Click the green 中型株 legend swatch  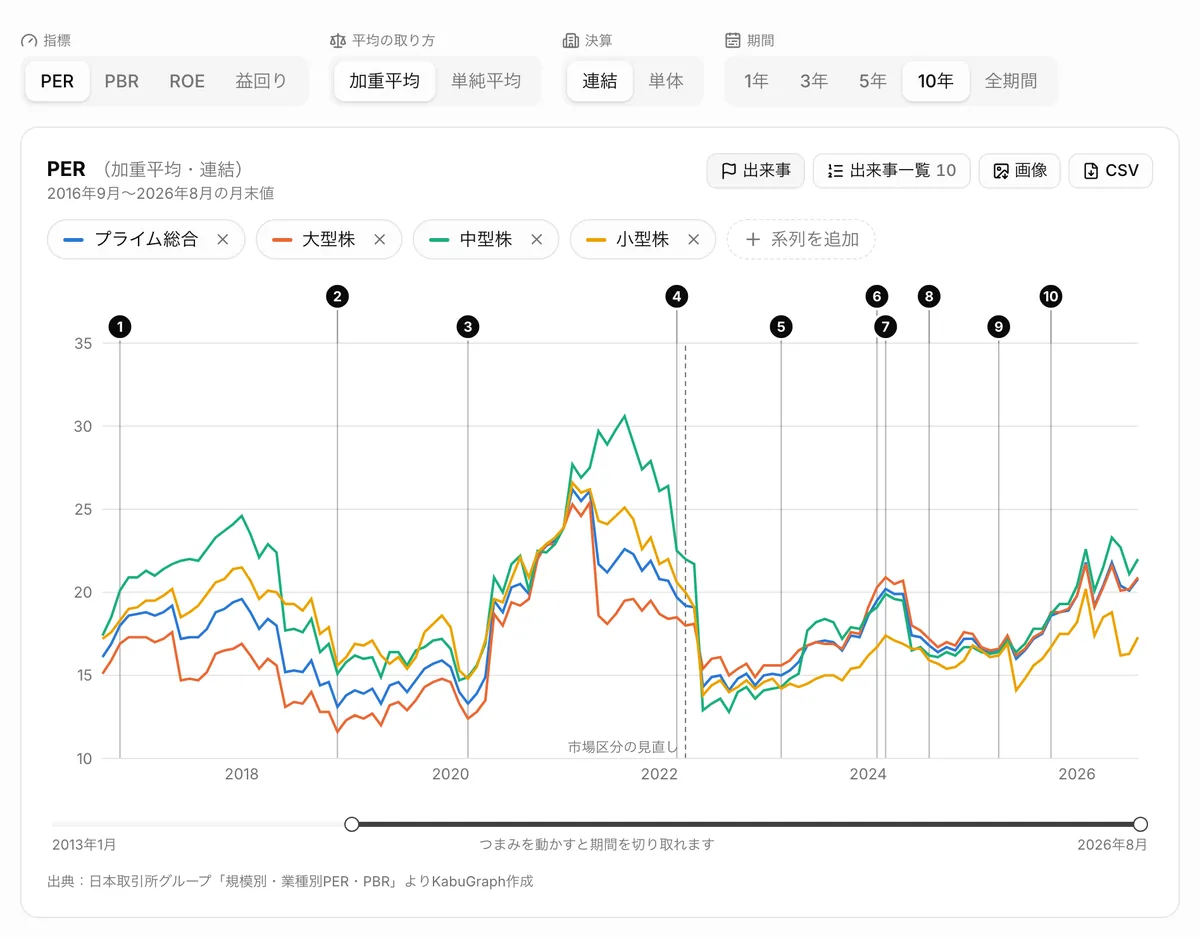point(439,240)
